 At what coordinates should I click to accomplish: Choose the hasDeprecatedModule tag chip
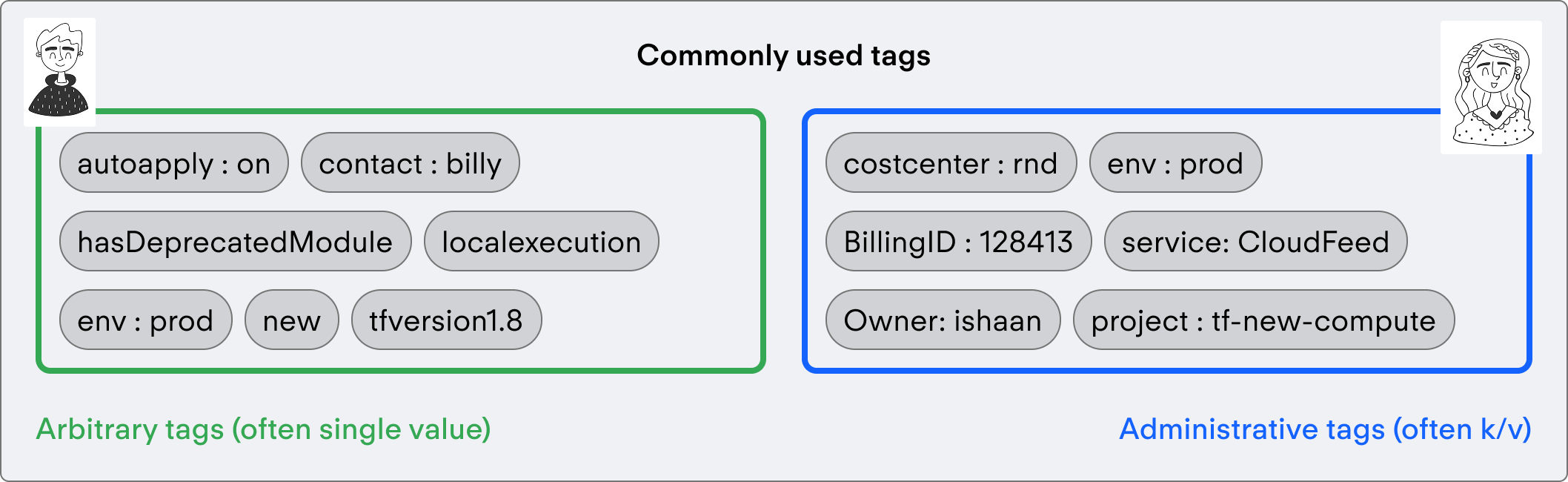coord(235,242)
